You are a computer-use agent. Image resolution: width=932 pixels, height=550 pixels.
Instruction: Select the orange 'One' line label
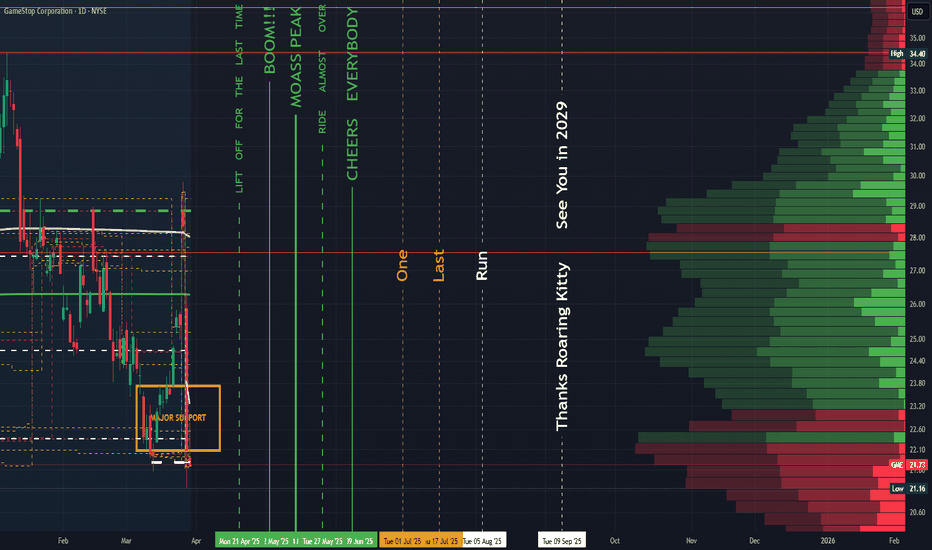tap(402, 265)
